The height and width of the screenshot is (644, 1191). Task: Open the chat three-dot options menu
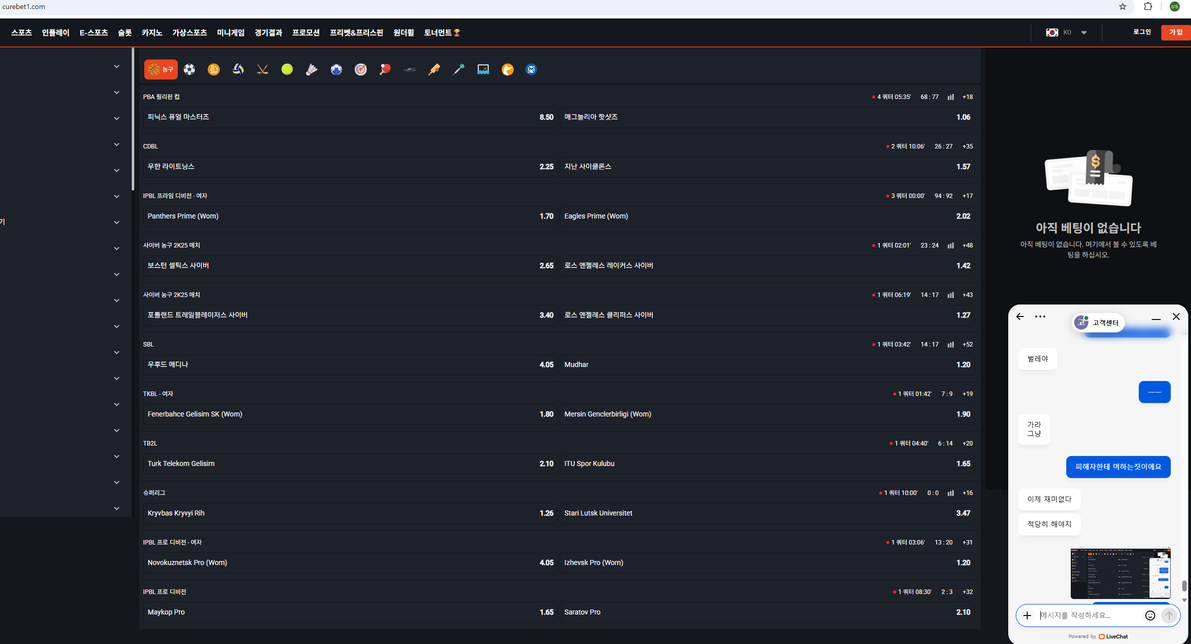tap(1040, 317)
